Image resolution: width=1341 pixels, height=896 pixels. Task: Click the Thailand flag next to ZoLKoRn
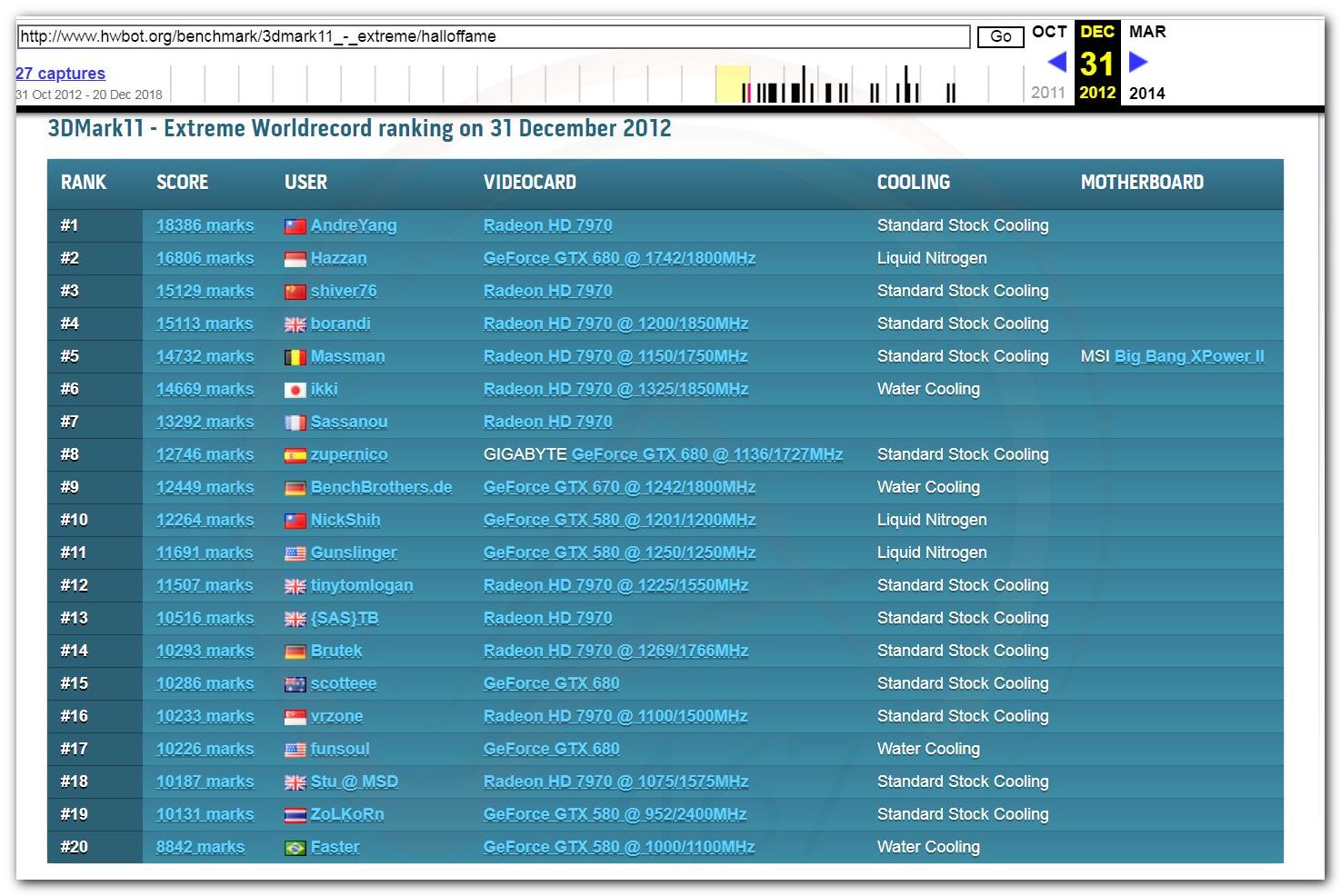point(295,815)
